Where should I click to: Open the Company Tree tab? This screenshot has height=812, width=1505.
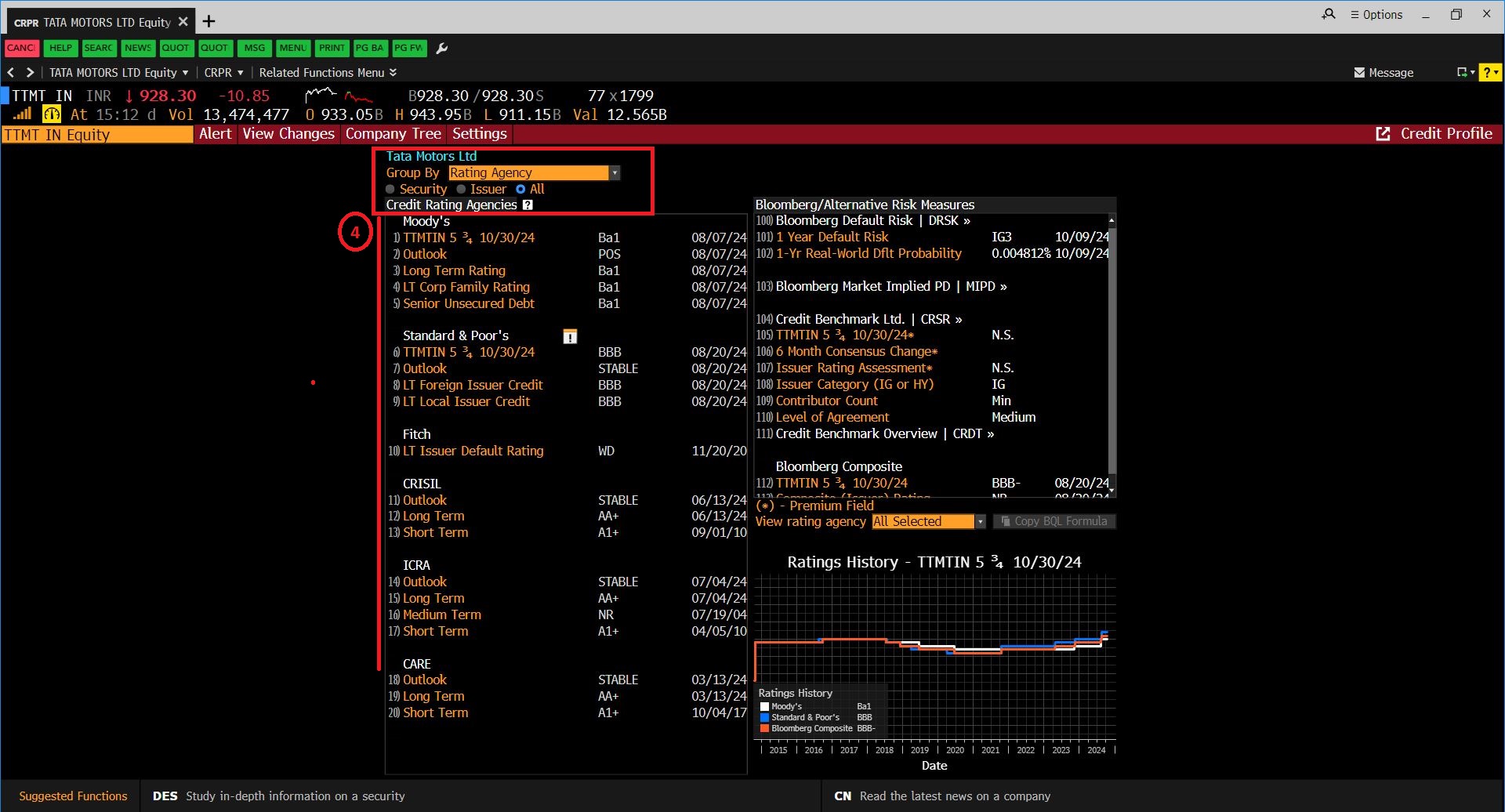393,134
